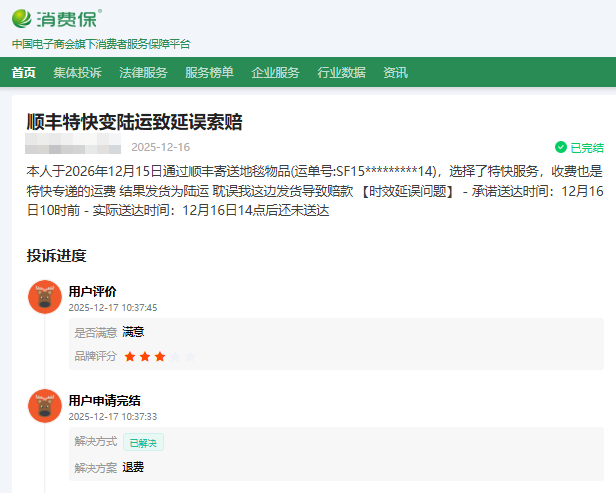Image resolution: width=616 pixels, height=493 pixels.
Task: Navigate to 行业数据 section
Action: (x=341, y=72)
